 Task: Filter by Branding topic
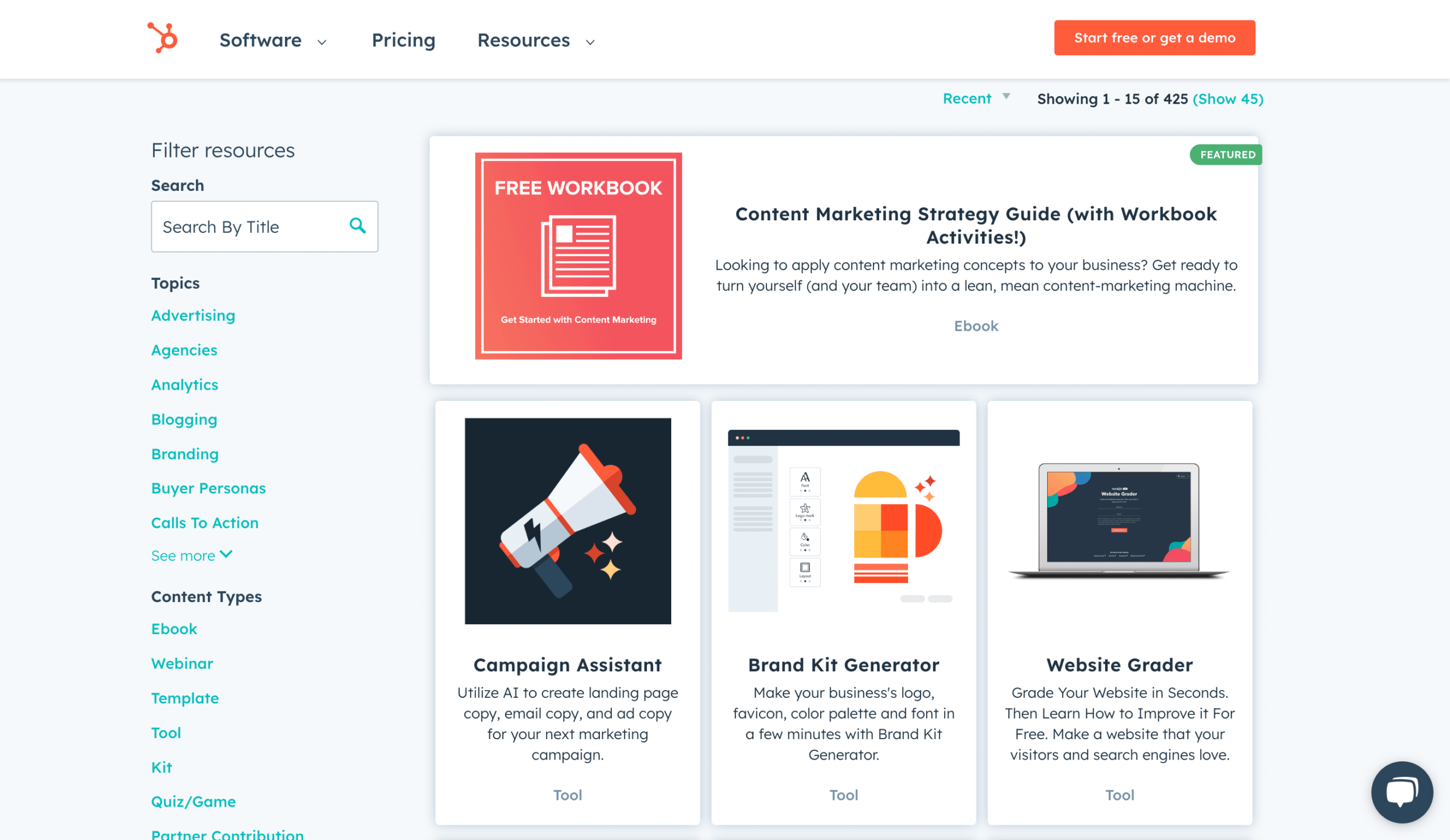tap(185, 454)
